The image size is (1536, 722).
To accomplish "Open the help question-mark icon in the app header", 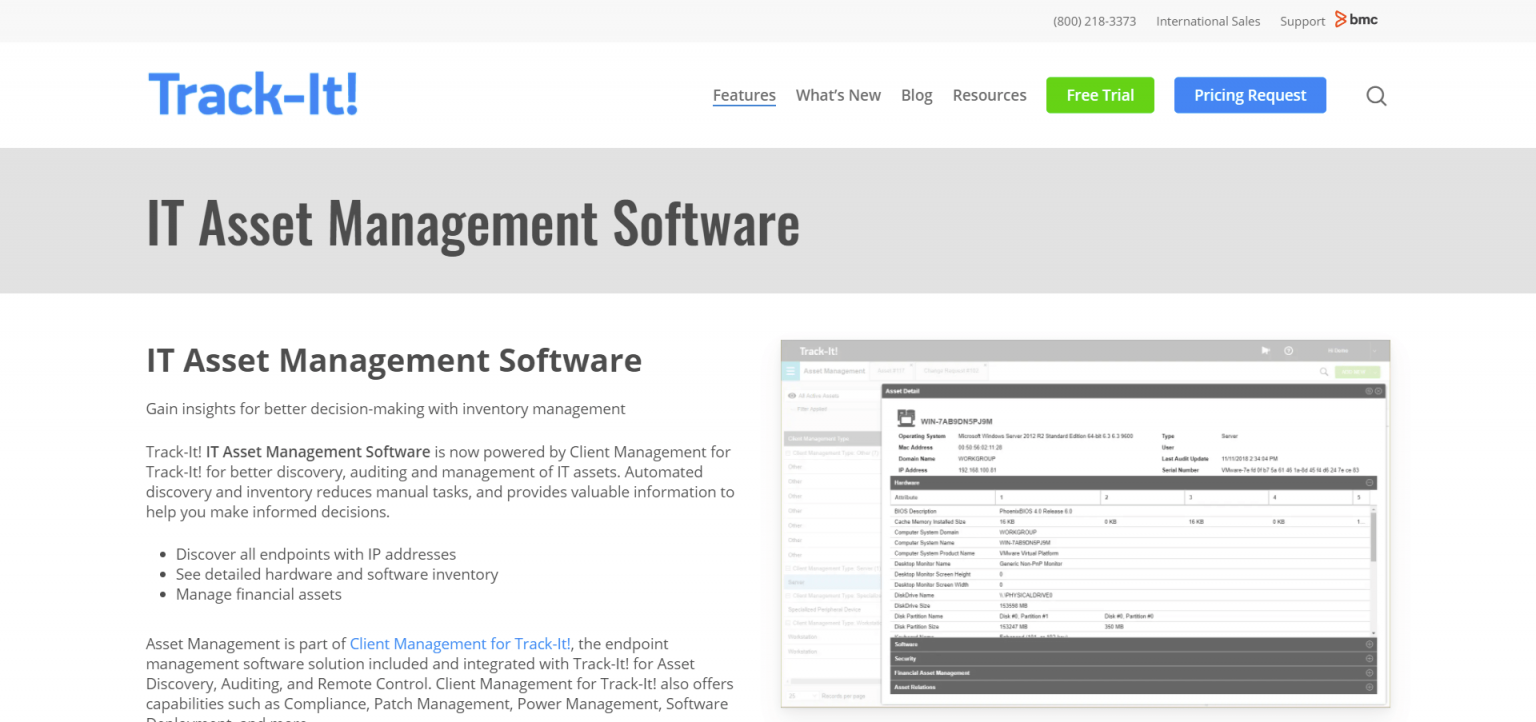I will click(1288, 350).
